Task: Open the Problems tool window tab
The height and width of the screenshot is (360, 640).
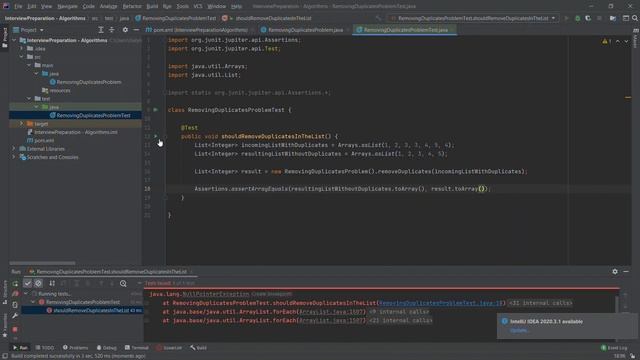Action: (76, 348)
